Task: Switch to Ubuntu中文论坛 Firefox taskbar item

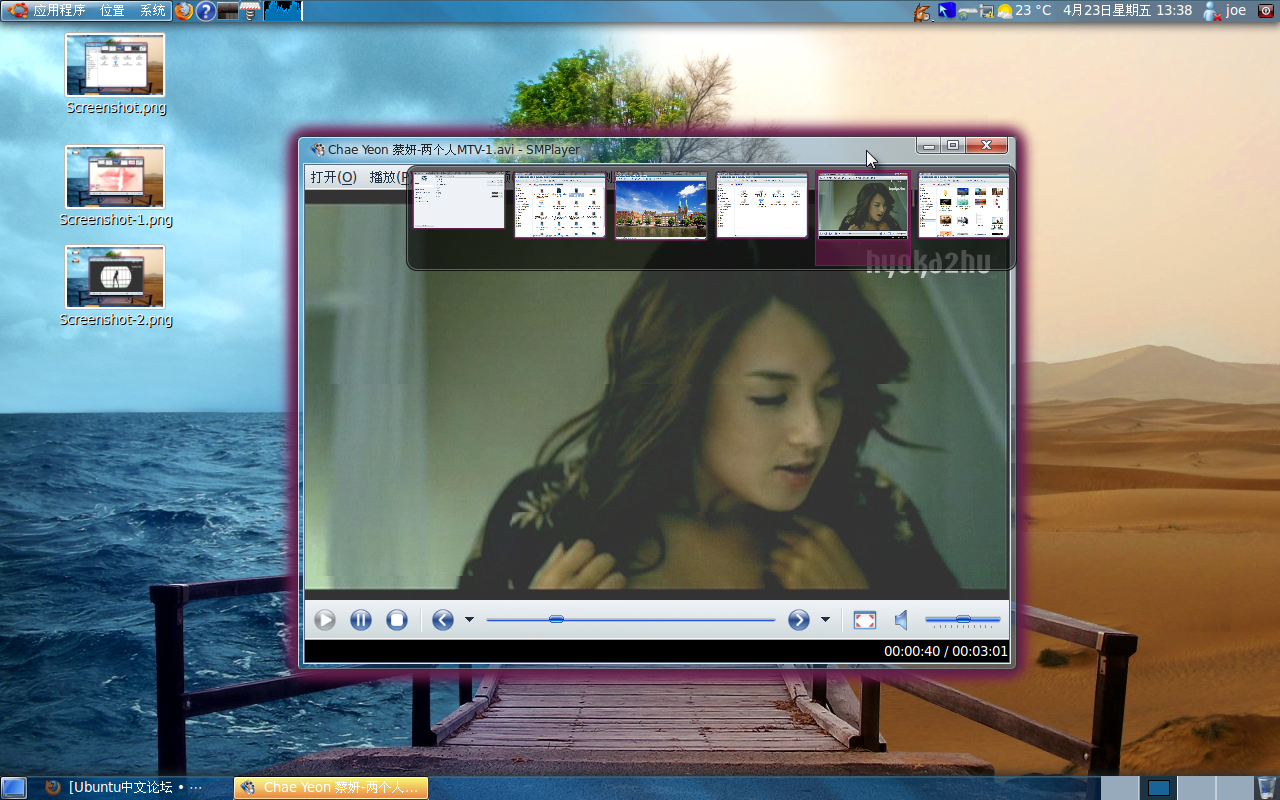Action: pos(130,788)
